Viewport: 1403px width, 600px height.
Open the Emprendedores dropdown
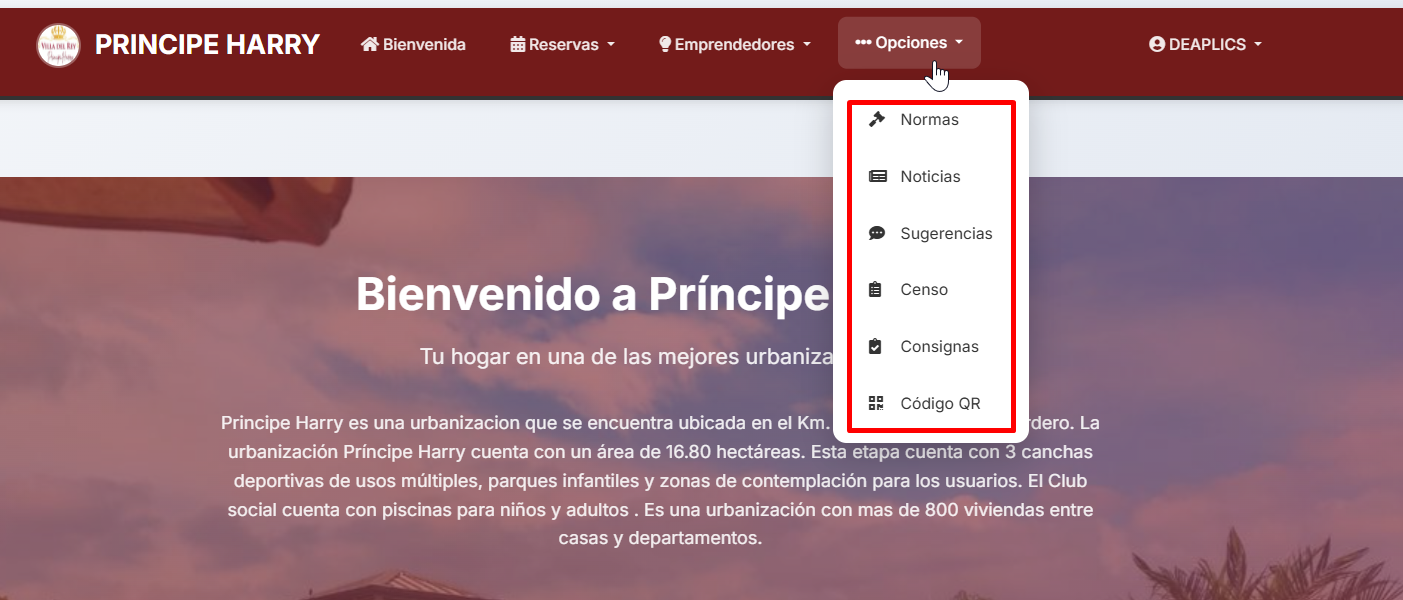[734, 44]
